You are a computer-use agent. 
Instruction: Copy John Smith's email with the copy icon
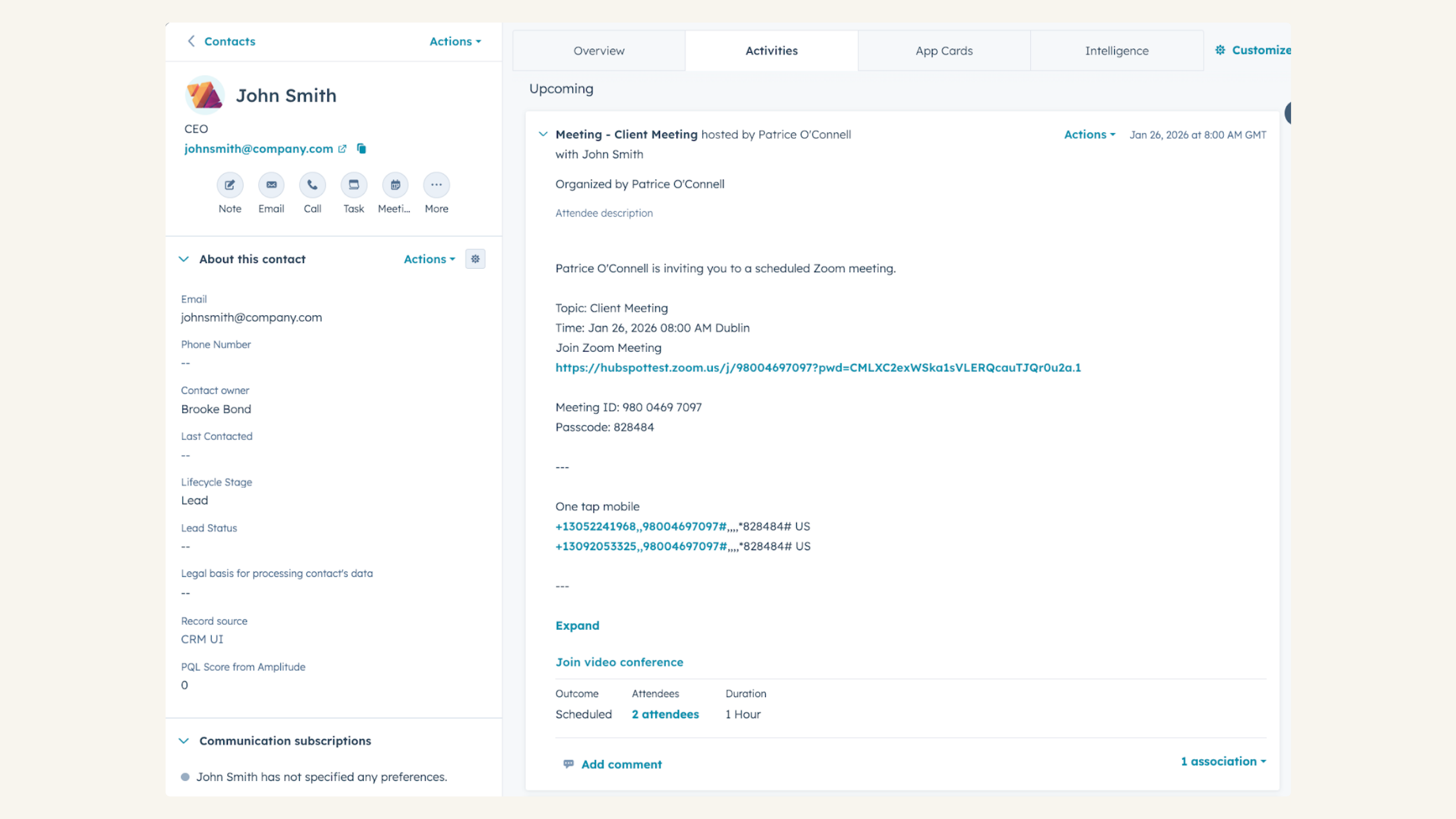coord(362,148)
